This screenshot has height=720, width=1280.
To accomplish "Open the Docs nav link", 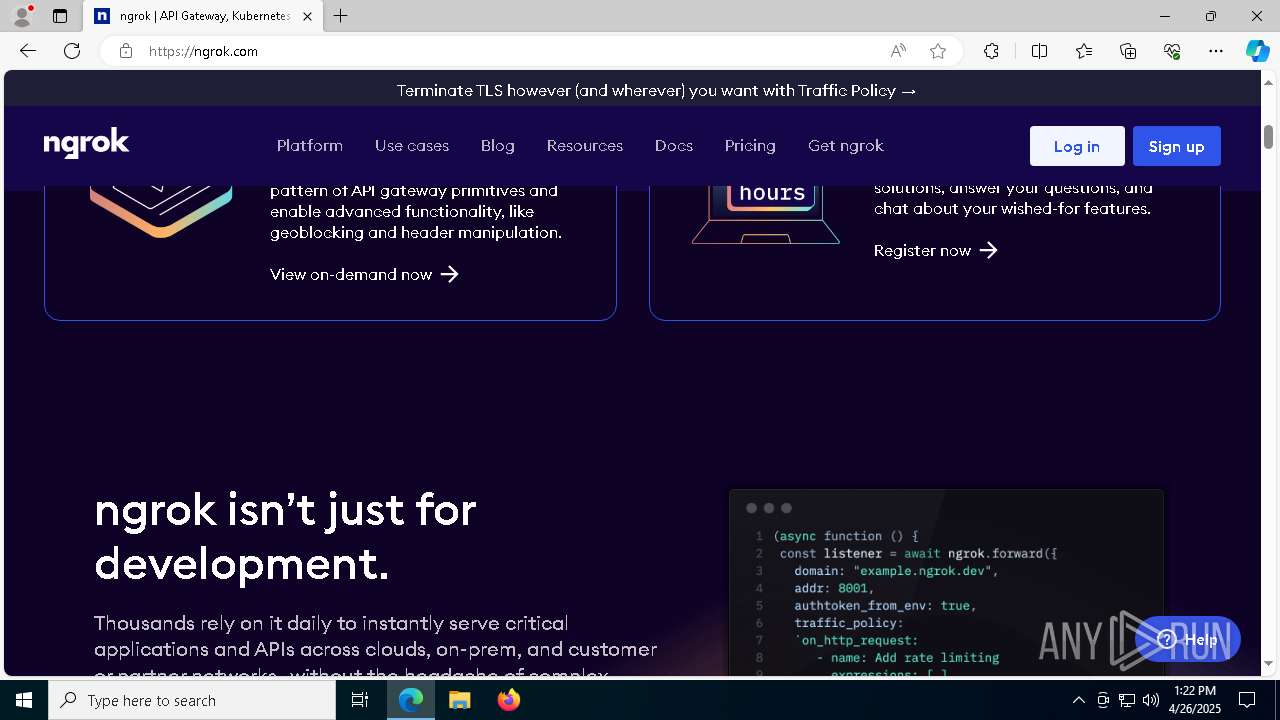I will pyautogui.click(x=674, y=146).
